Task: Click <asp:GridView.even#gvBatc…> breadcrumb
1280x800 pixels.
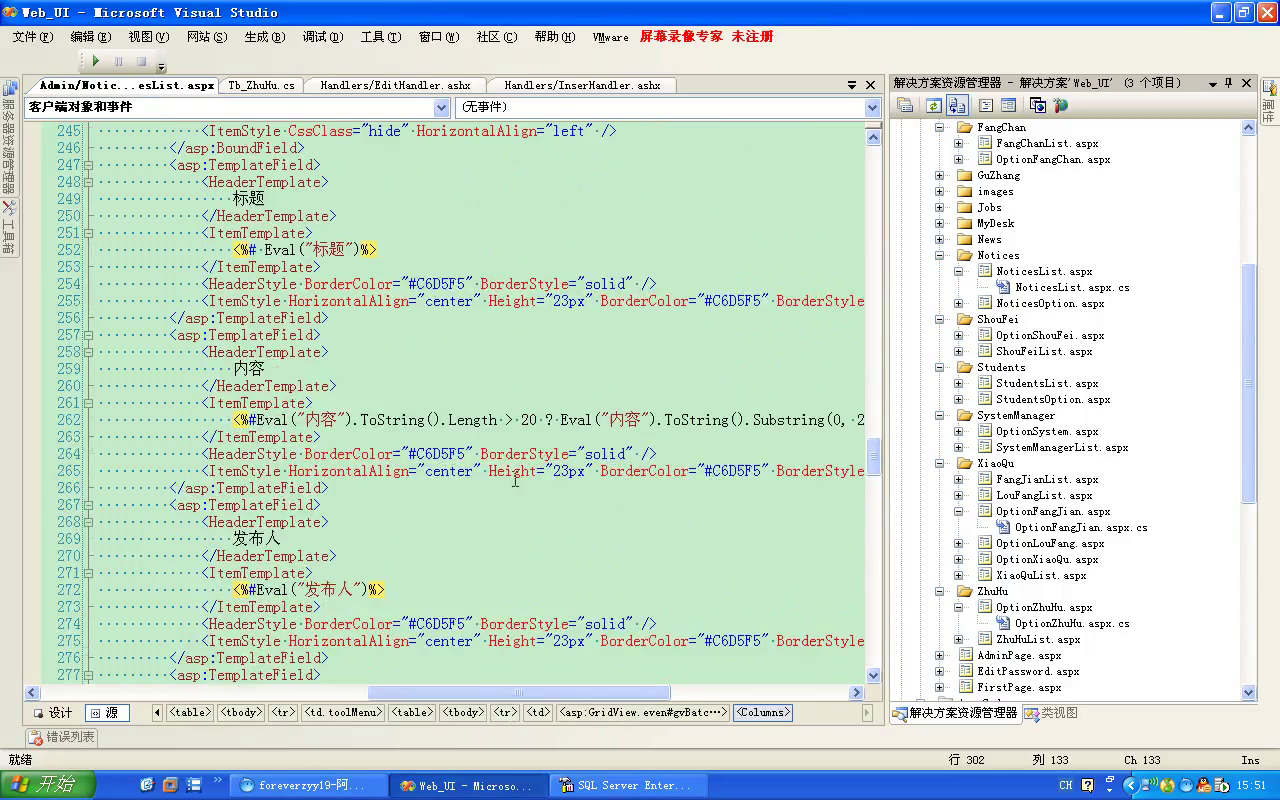Action: click(x=643, y=713)
